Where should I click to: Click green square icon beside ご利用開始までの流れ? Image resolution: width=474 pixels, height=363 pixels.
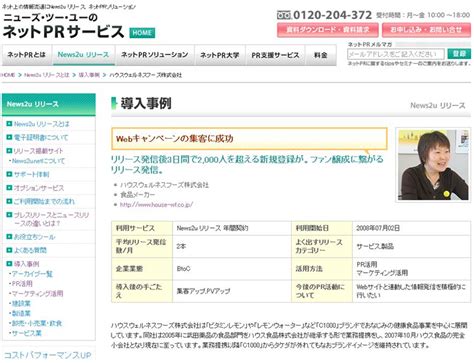coord(9,201)
